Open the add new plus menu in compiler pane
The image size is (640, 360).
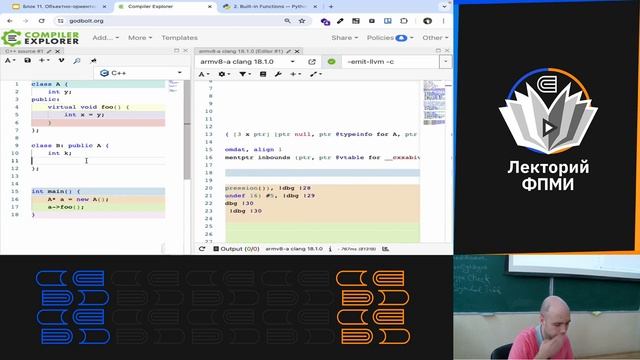[296, 74]
